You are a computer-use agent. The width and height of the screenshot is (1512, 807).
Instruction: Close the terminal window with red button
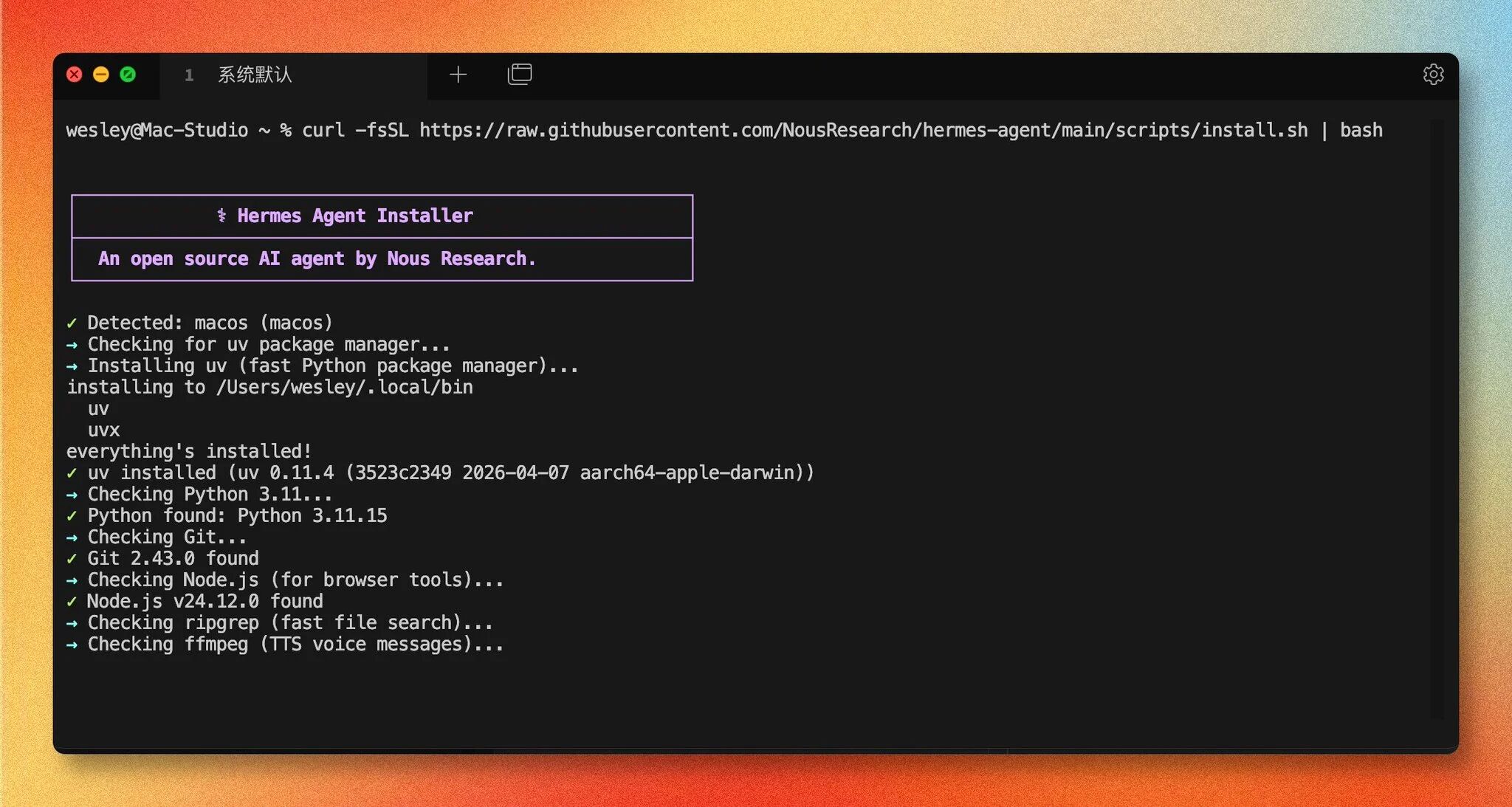pyautogui.click(x=75, y=75)
